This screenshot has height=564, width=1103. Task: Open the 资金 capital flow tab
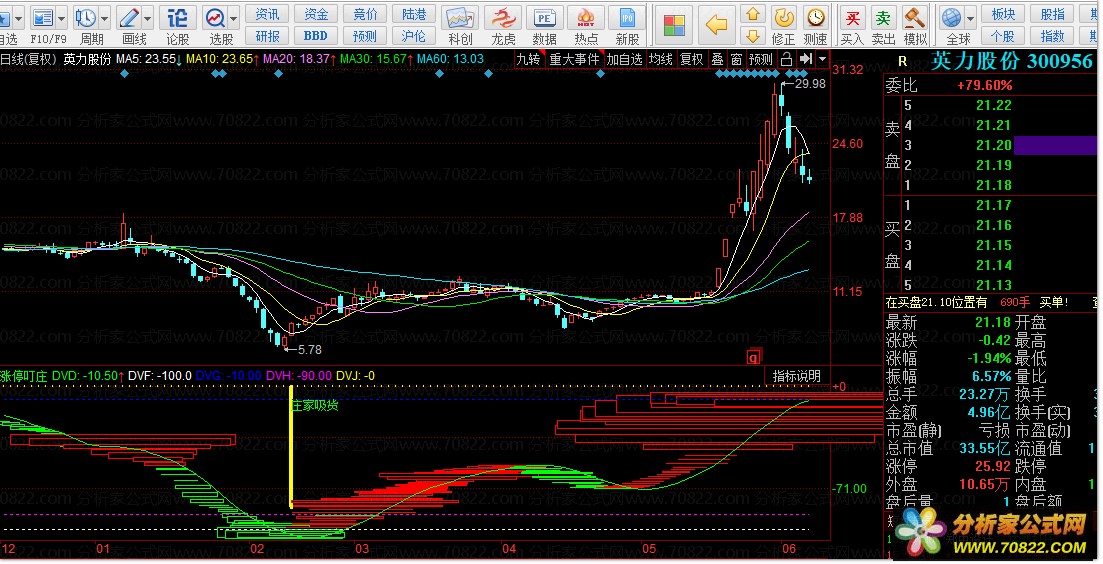pyautogui.click(x=316, y=14)
